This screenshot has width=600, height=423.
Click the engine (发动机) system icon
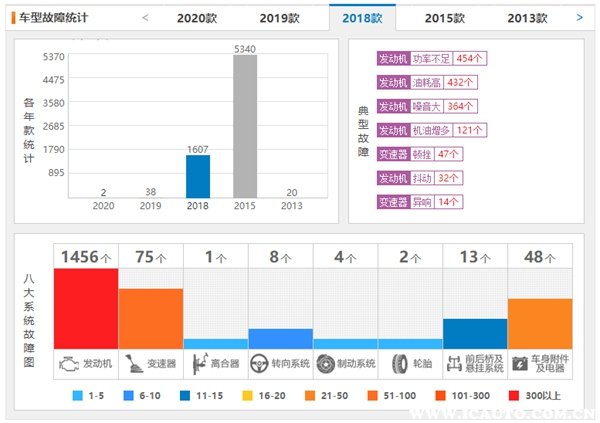(69, 364)
